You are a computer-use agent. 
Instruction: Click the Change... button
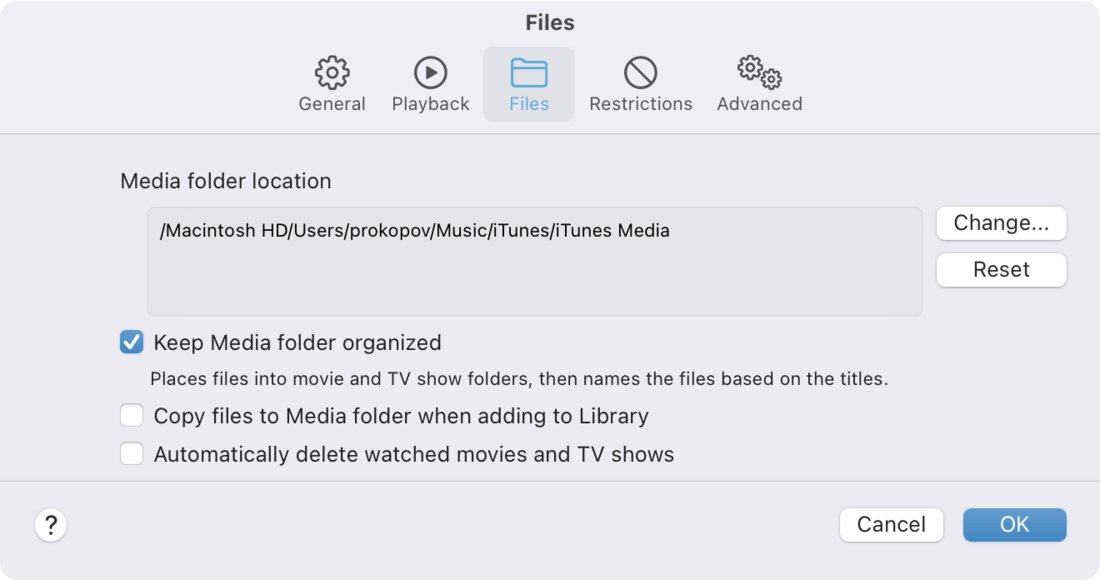[1001, 223]
